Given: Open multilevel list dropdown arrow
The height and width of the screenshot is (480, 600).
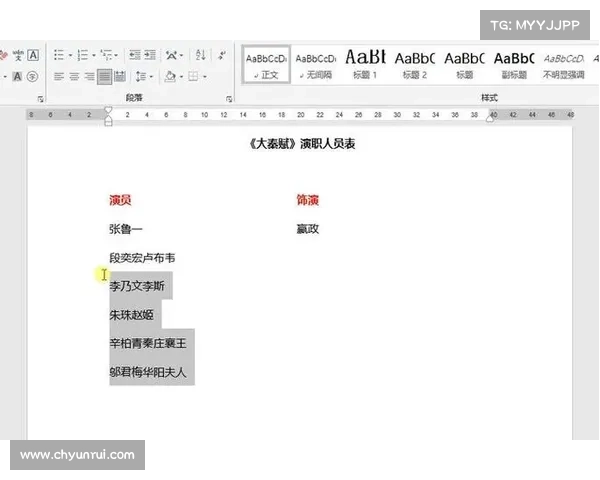Looking at the screenshot, I should pyautogui.click(x=116, y=56).
